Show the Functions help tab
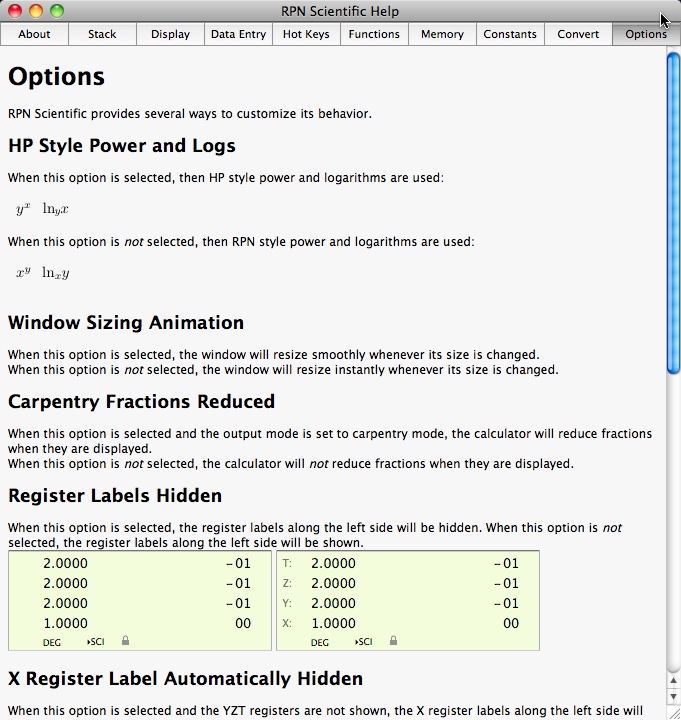This screenshot has width=681, height=720. coord(374,34)
